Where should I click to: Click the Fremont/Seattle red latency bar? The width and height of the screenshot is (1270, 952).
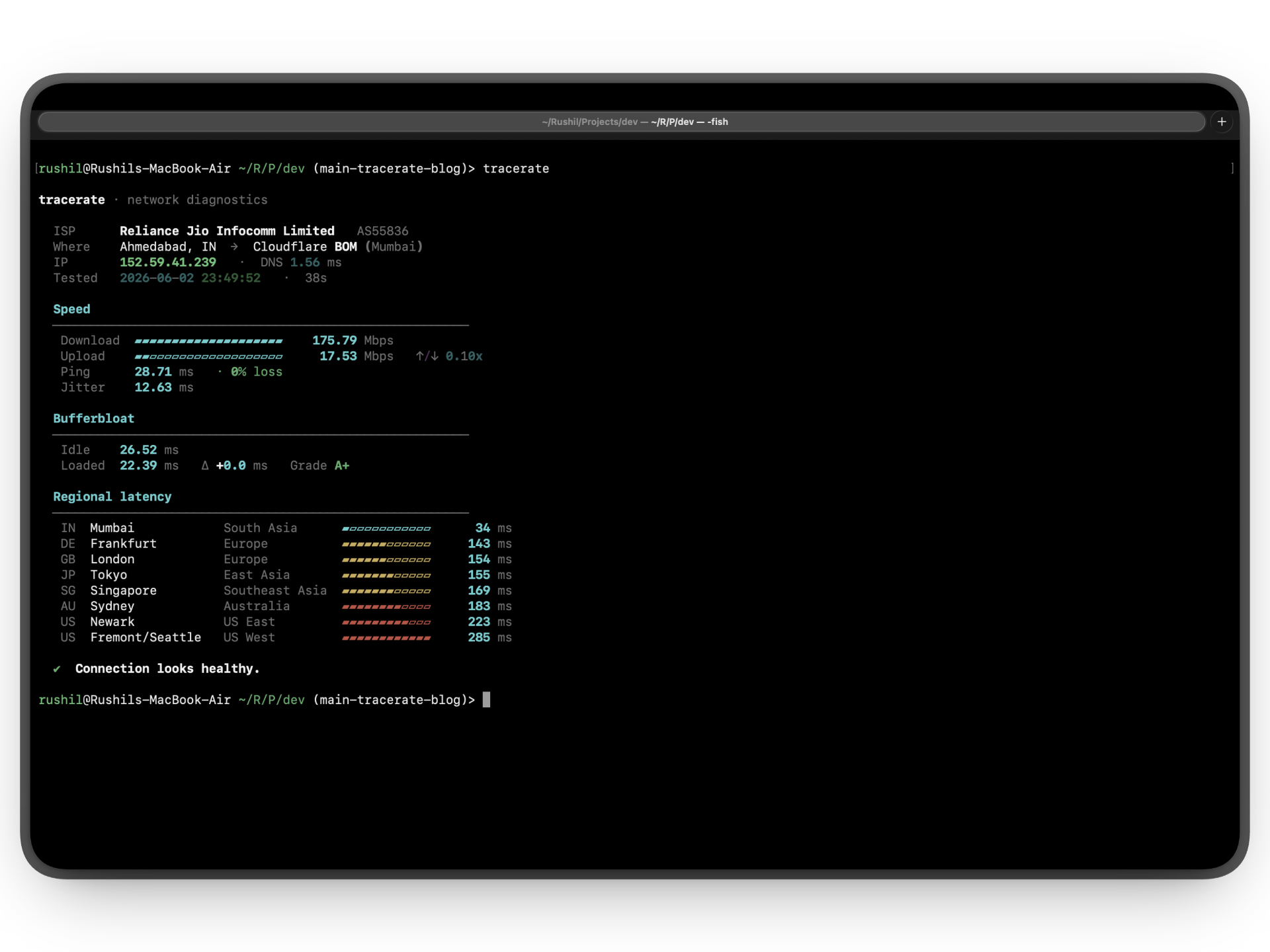pyautogui.click(x=386, y=639)
